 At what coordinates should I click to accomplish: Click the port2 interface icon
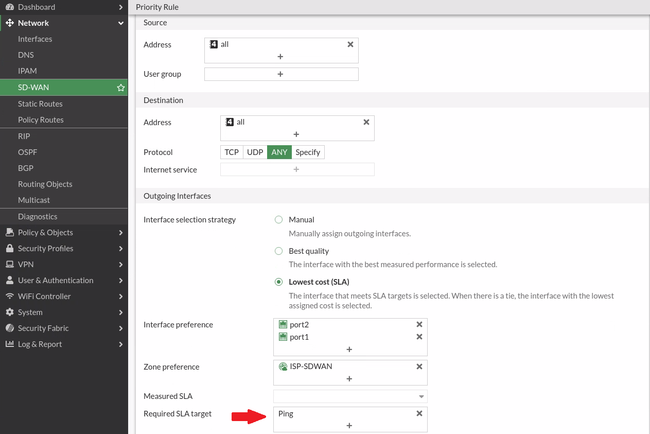pyautogui.click(x=283, y=324)
